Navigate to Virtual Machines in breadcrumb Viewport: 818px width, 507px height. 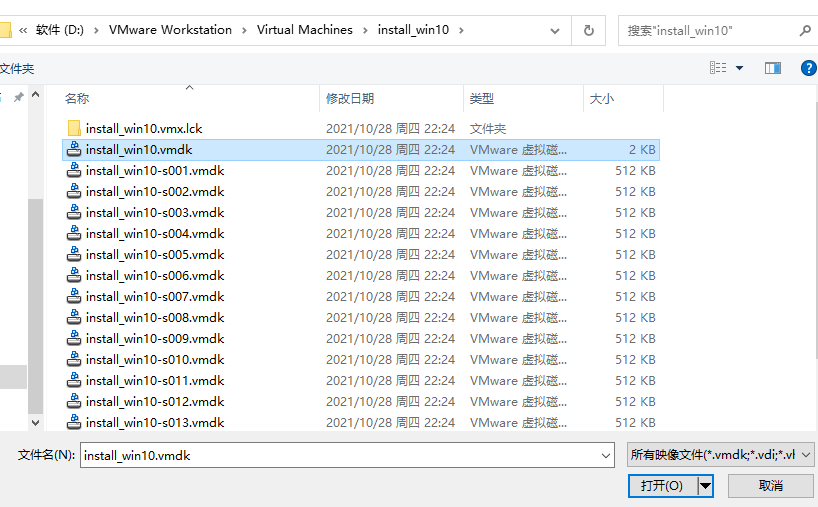(304, 30)
